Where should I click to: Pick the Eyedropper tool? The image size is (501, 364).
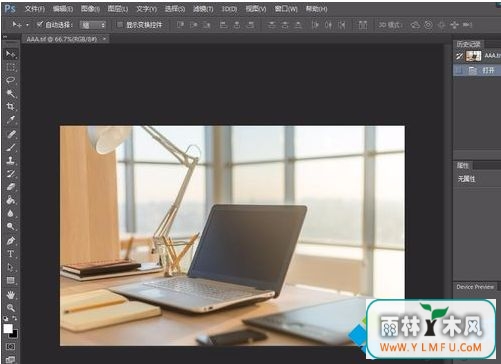[x=10, y=120]
